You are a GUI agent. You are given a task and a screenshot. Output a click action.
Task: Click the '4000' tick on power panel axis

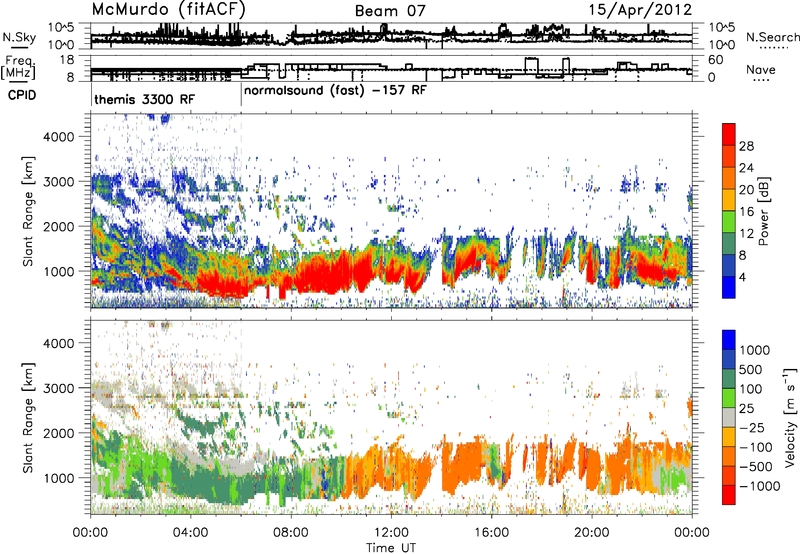point(59,137)
